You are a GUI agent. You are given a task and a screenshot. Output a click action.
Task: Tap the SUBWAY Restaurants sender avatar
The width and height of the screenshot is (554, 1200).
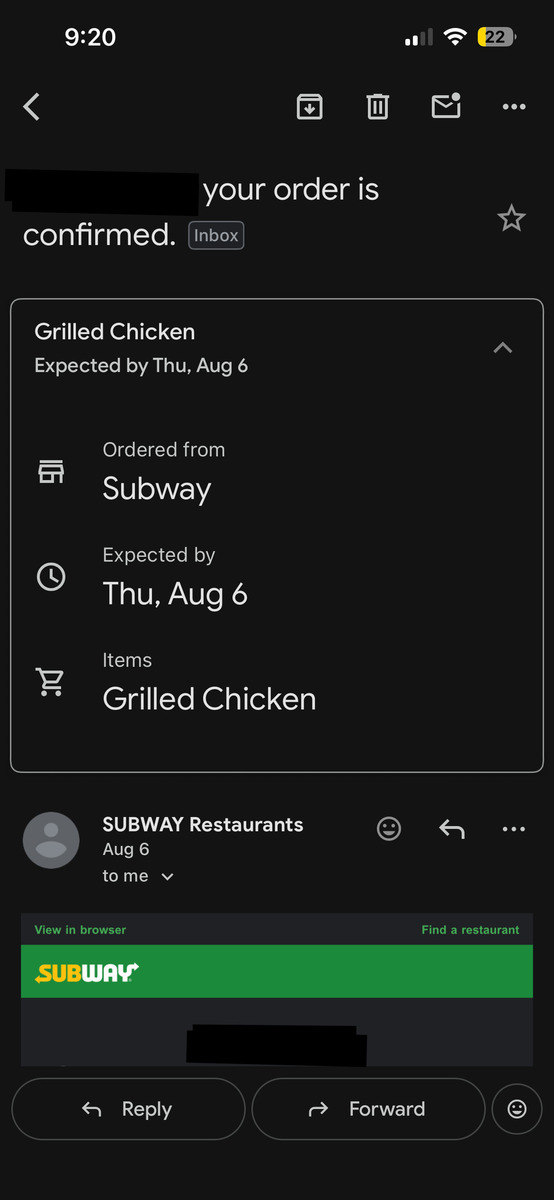(51, 840)
